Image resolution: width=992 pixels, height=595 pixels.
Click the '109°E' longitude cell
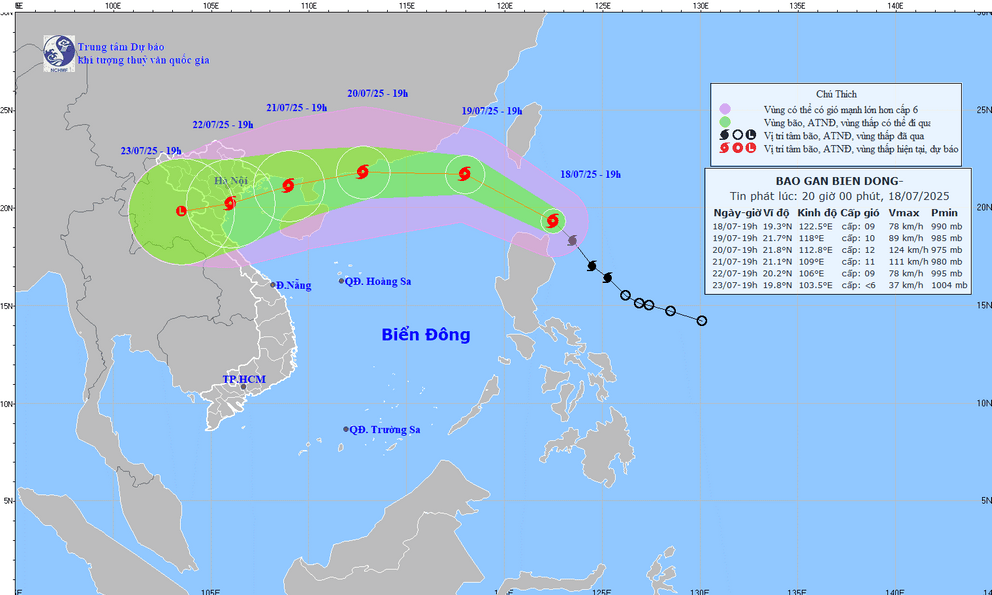tap(810, 261)
